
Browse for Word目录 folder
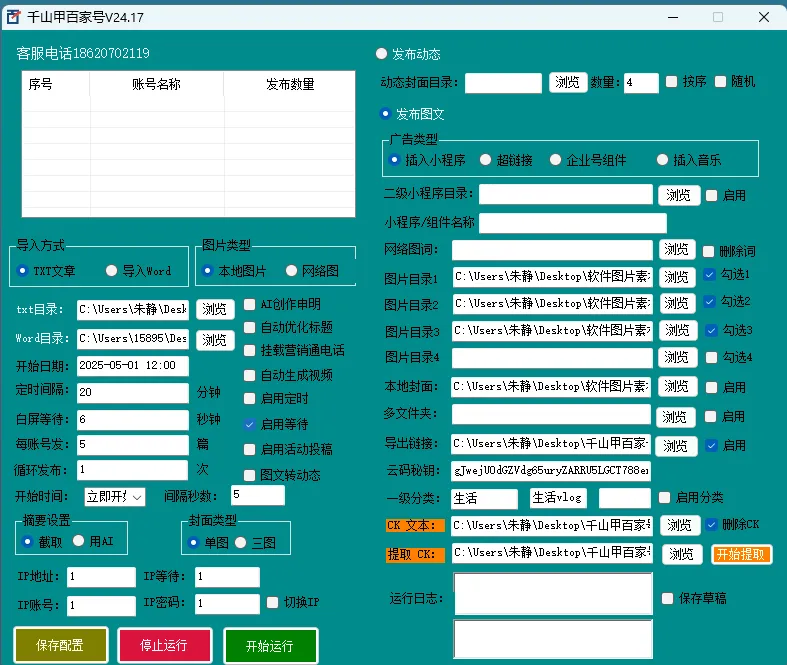coord(215,340)
